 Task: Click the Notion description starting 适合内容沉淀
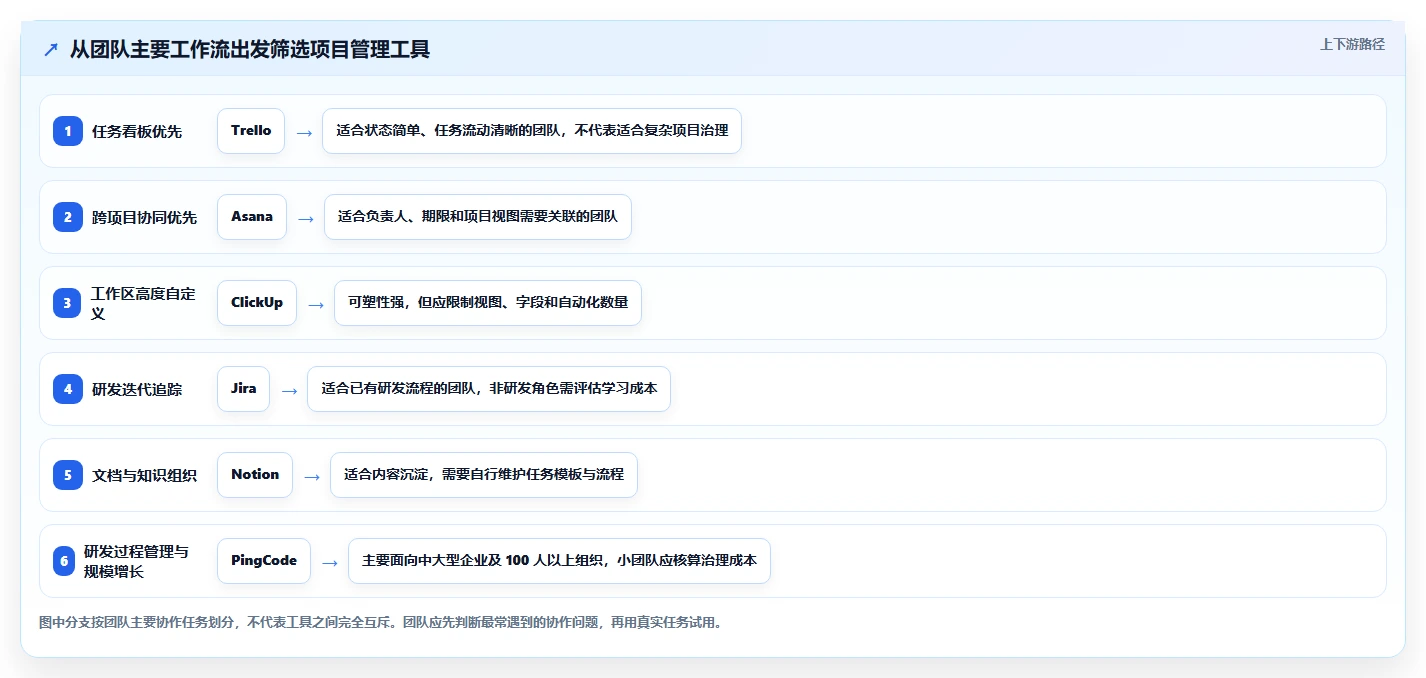(484, 475)
